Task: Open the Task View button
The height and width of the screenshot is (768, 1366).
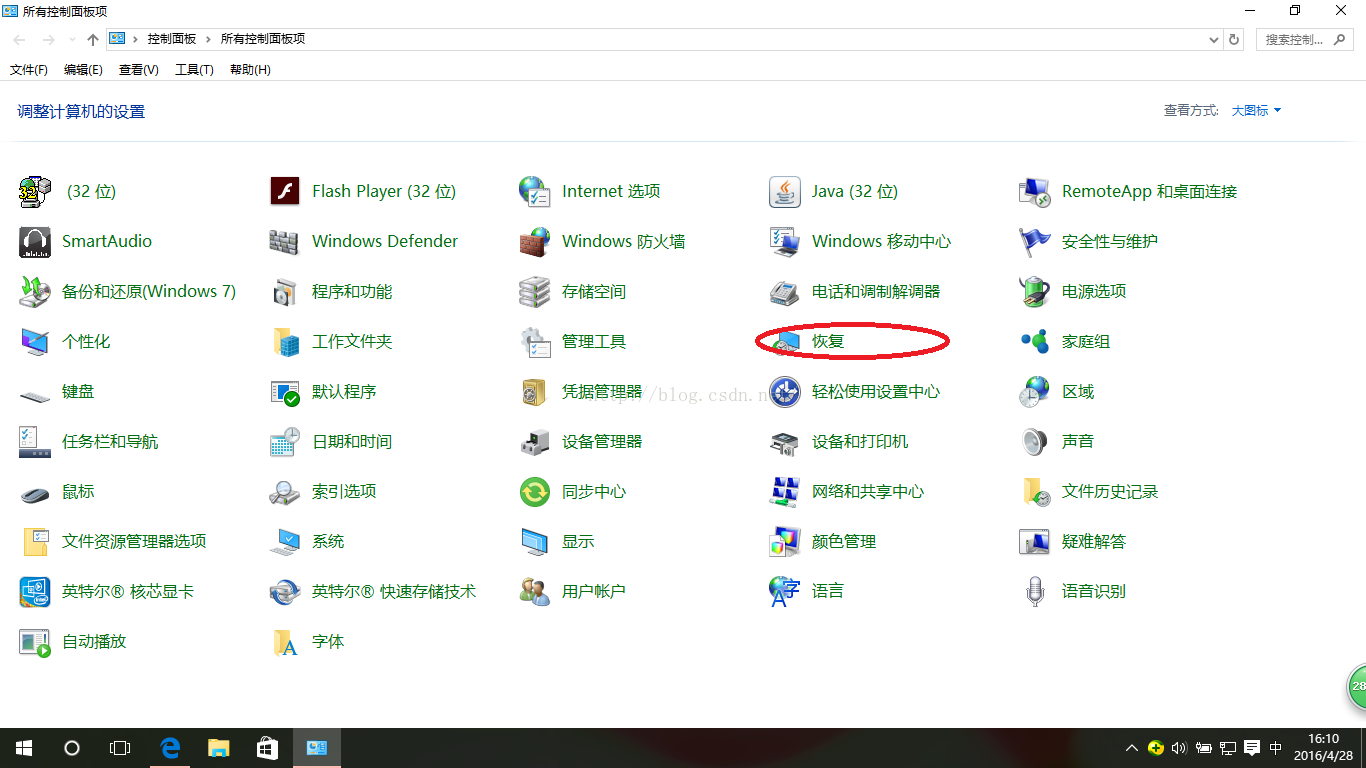Action: coord(120,748)
